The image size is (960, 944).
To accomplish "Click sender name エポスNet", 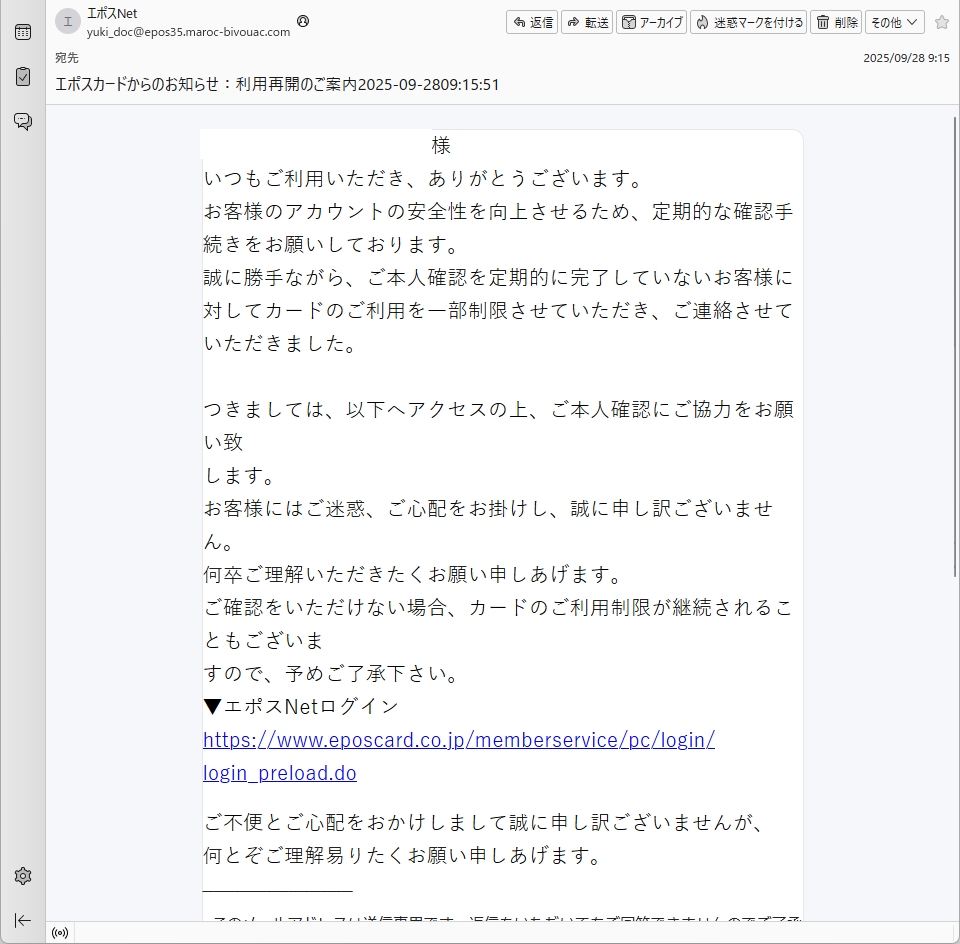I will tap(112, 13).
